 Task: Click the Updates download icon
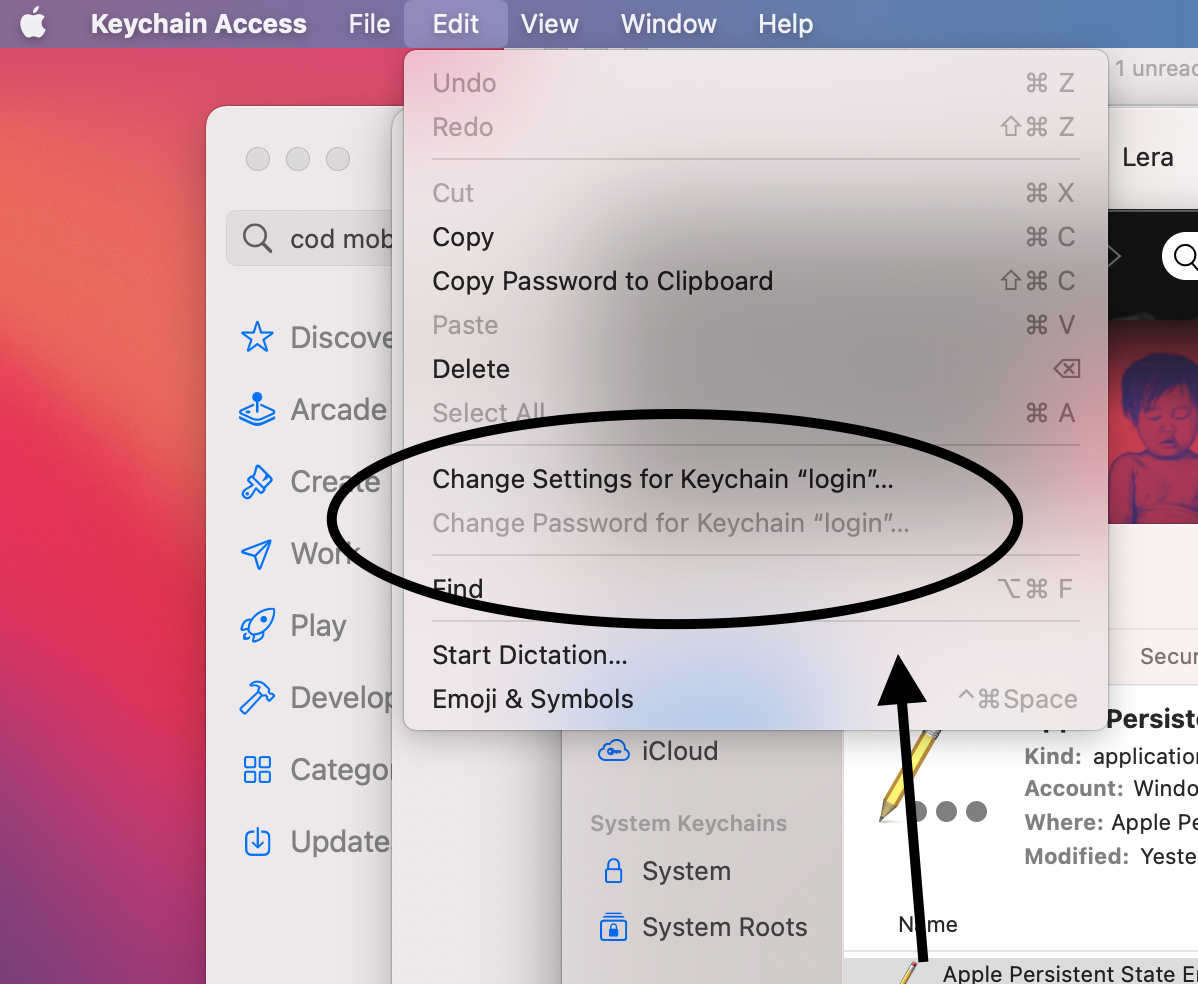coord(257,841)
